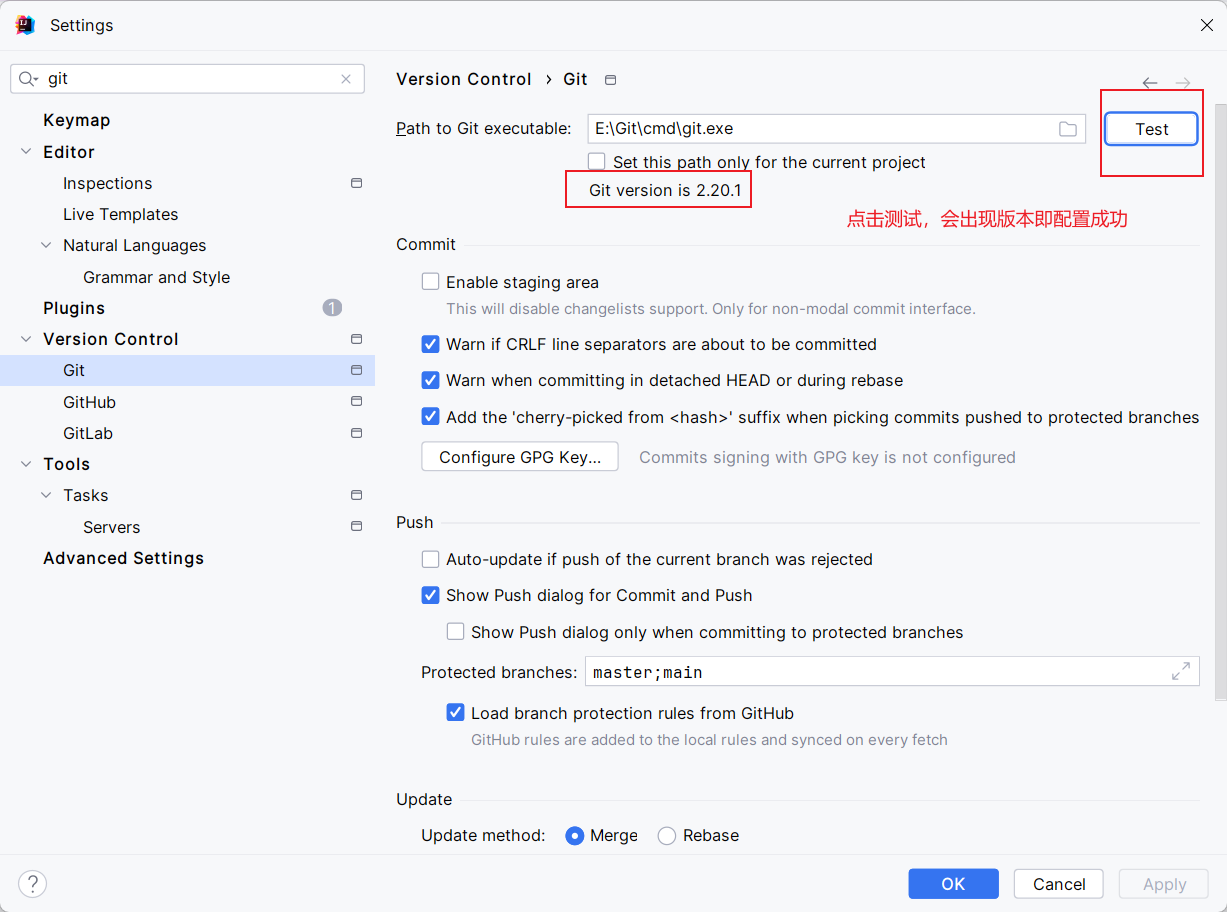Enable Auto-update if push was rejected
The width and height of the screenshot is (1227, 912).
coord(430,559)
